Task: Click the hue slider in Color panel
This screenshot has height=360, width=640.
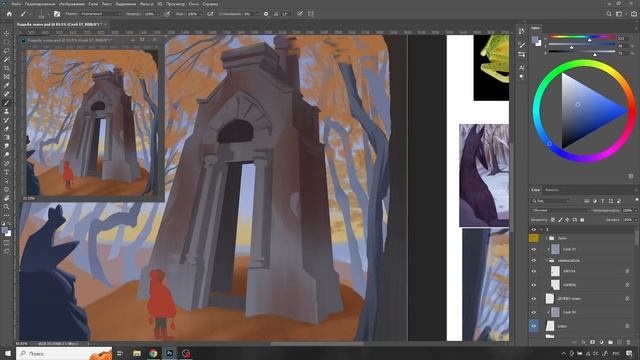Action: coord(582,38)
